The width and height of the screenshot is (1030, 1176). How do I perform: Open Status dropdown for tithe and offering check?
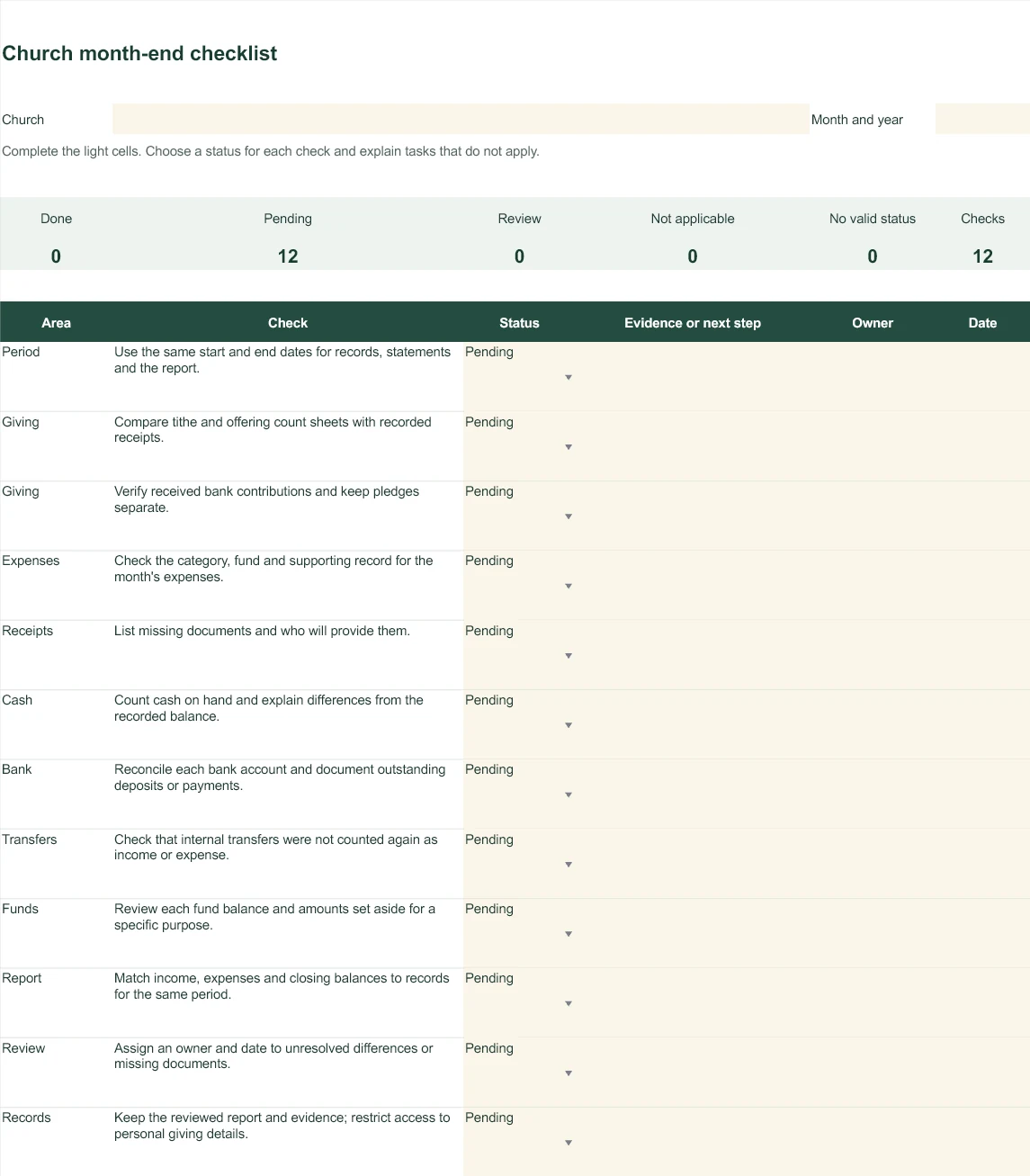tap(569, 447)
